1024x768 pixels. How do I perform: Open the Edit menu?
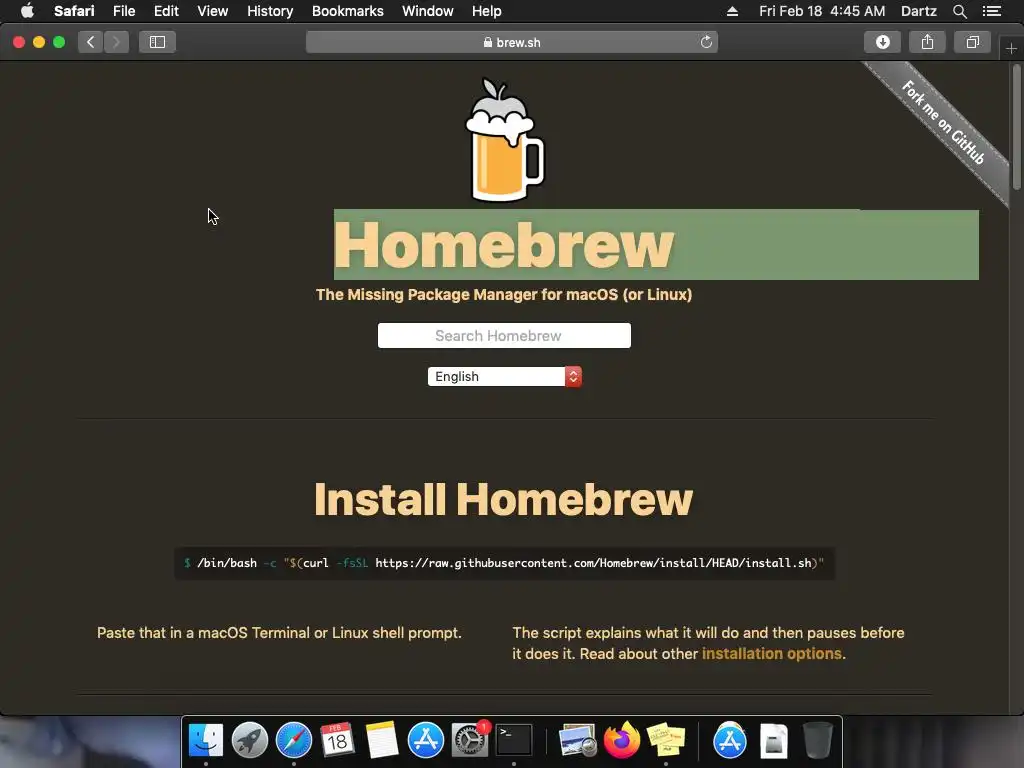pos(166,11)
